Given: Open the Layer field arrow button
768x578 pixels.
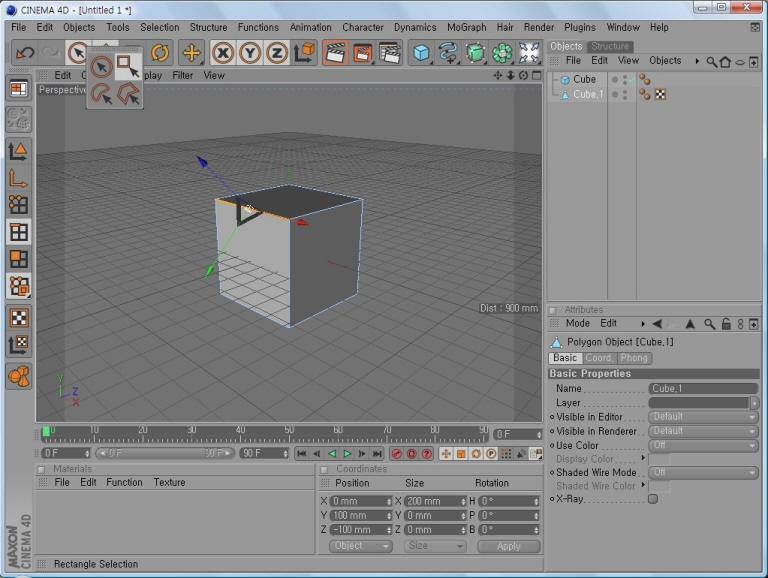Looking at the screenshot, I should pos(754,403).
